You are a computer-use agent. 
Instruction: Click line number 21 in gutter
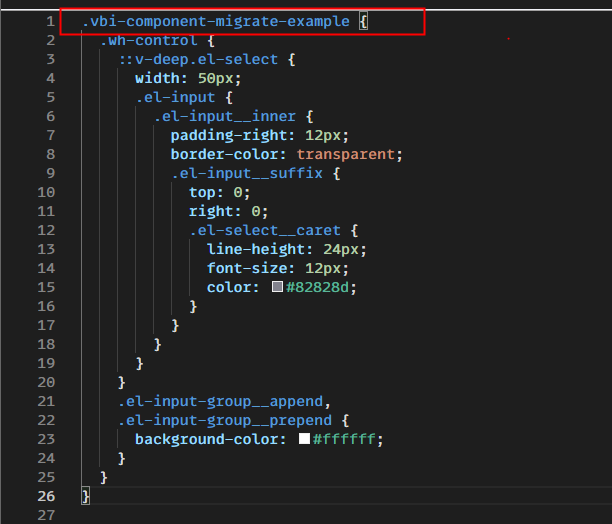point(46,401)
